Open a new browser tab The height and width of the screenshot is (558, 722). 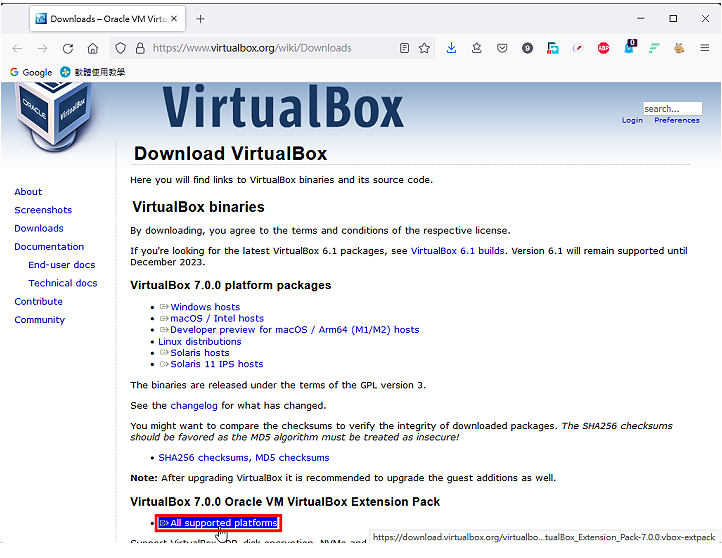point(200,19)
